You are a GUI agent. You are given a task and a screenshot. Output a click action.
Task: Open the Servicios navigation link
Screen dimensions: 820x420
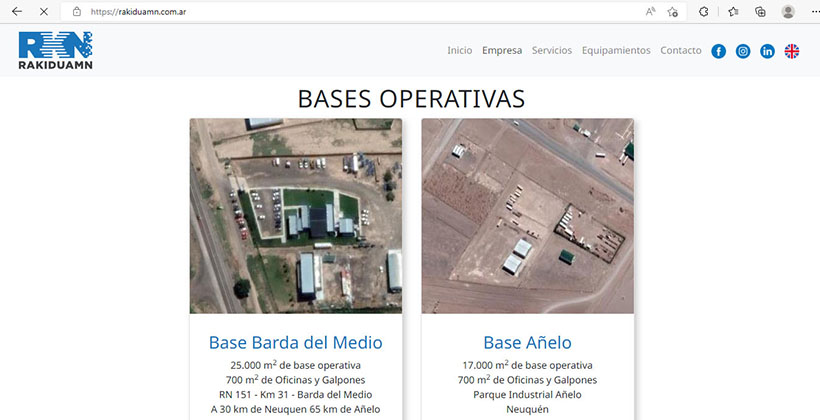(x=552, y=50)
